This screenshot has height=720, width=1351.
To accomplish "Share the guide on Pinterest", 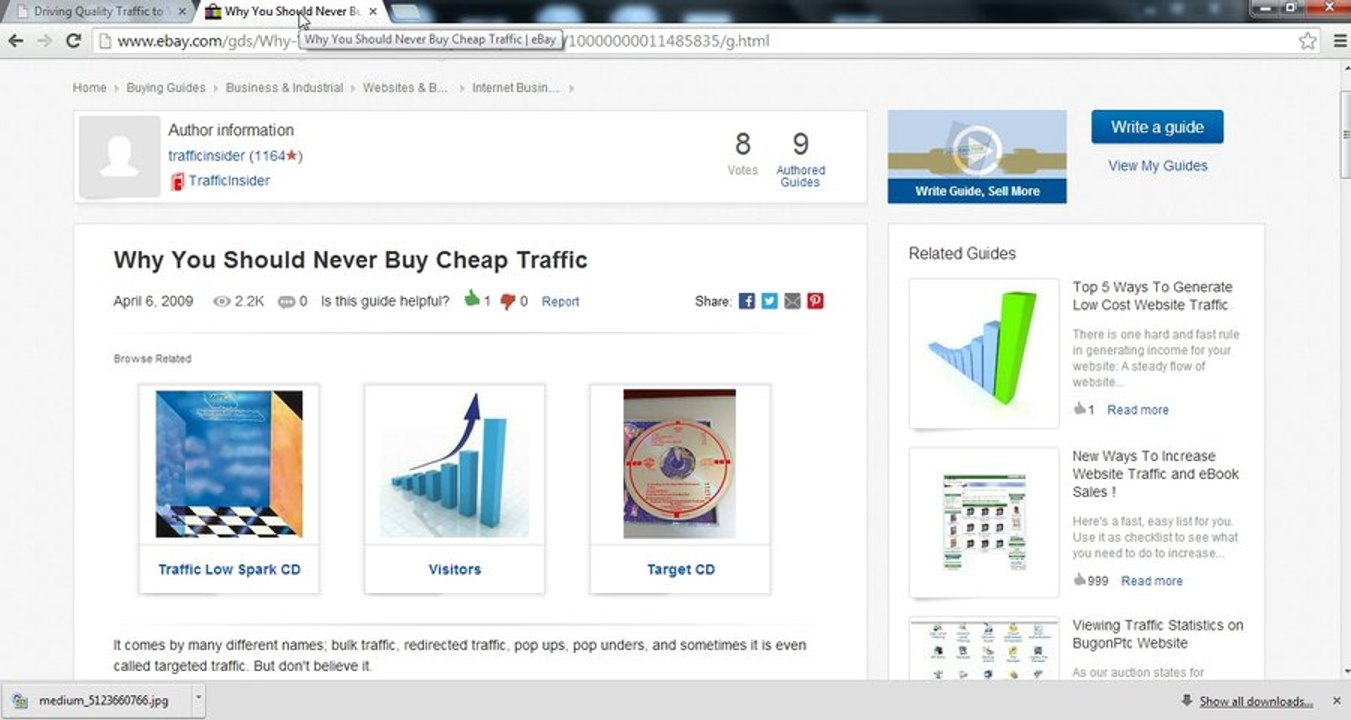I will coord(815,301).
